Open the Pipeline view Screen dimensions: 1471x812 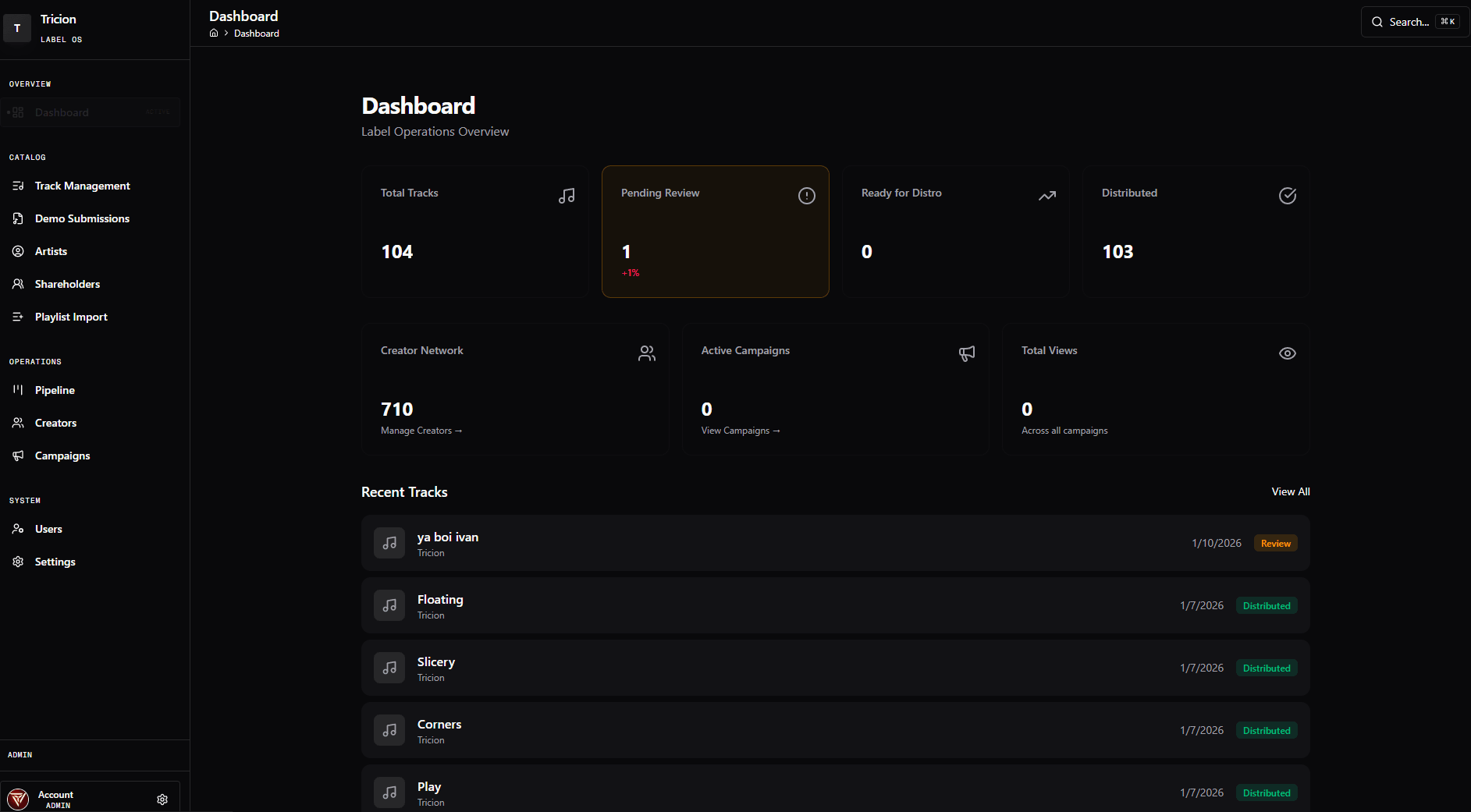tap(55, 390)
